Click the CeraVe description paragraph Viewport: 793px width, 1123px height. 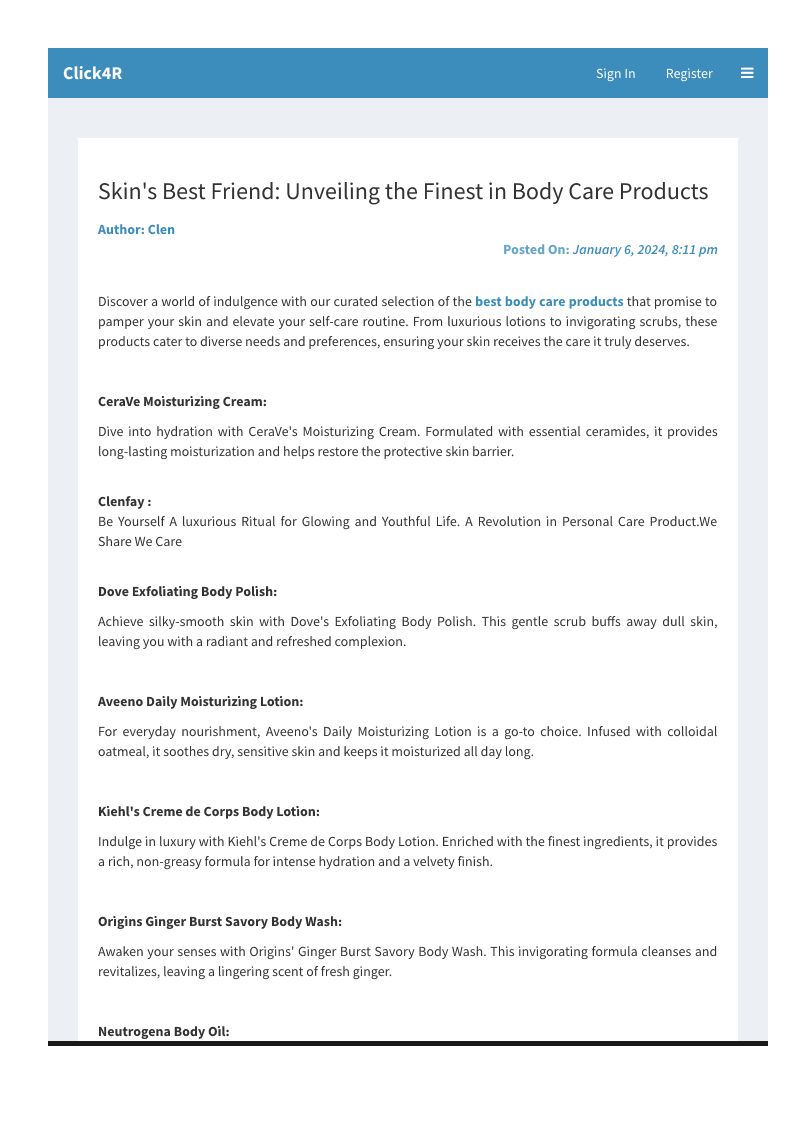tap(407, 441)
